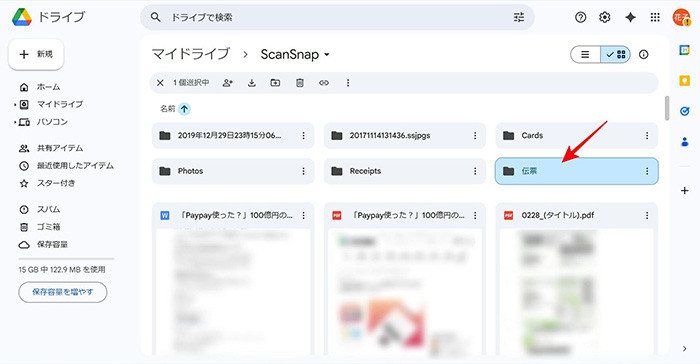
Task: Open more options for Paypay PDF file
Action: 475,215
